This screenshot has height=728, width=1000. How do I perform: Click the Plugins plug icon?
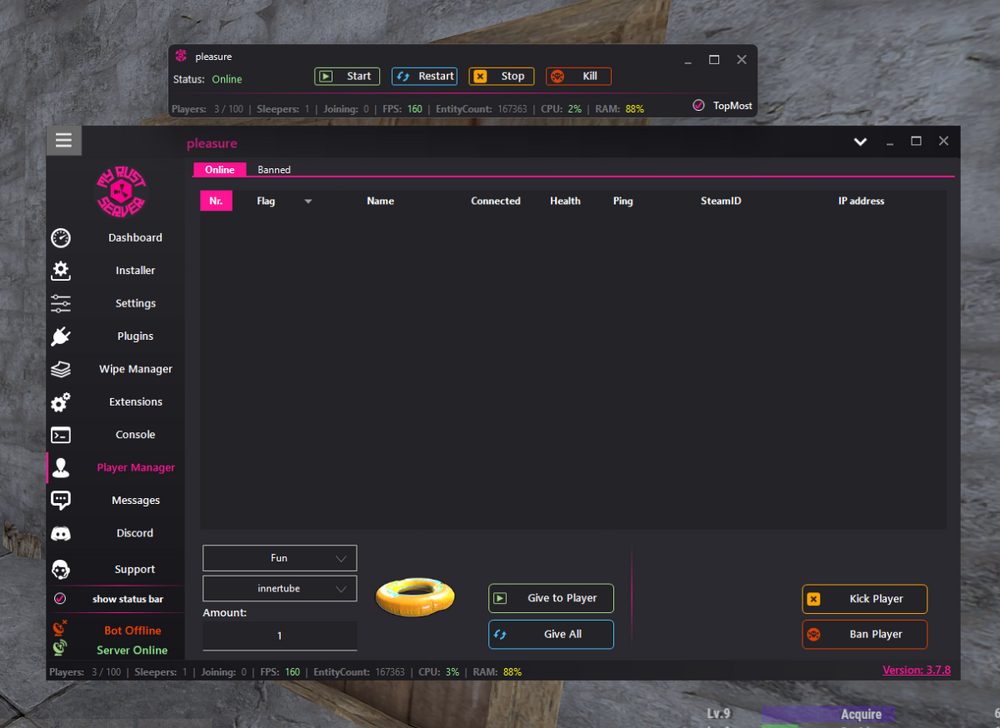coord(61,336)
